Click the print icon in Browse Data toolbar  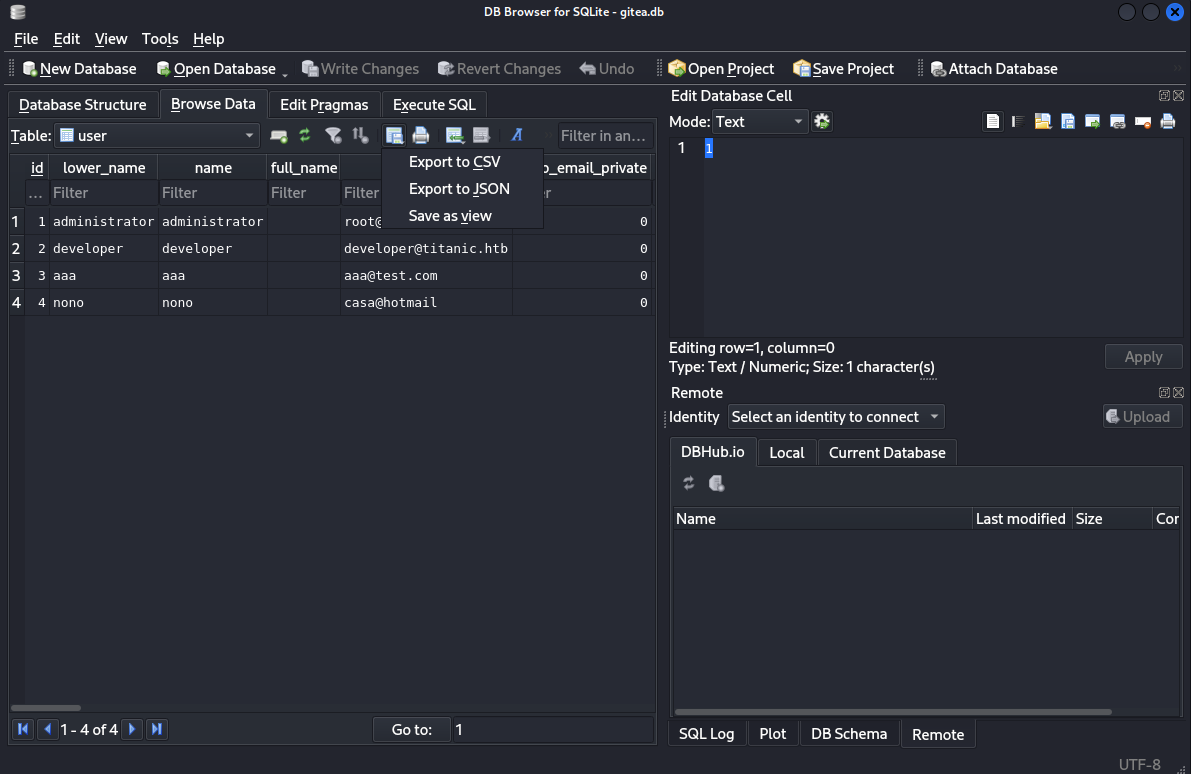click(x=421, y=135)
